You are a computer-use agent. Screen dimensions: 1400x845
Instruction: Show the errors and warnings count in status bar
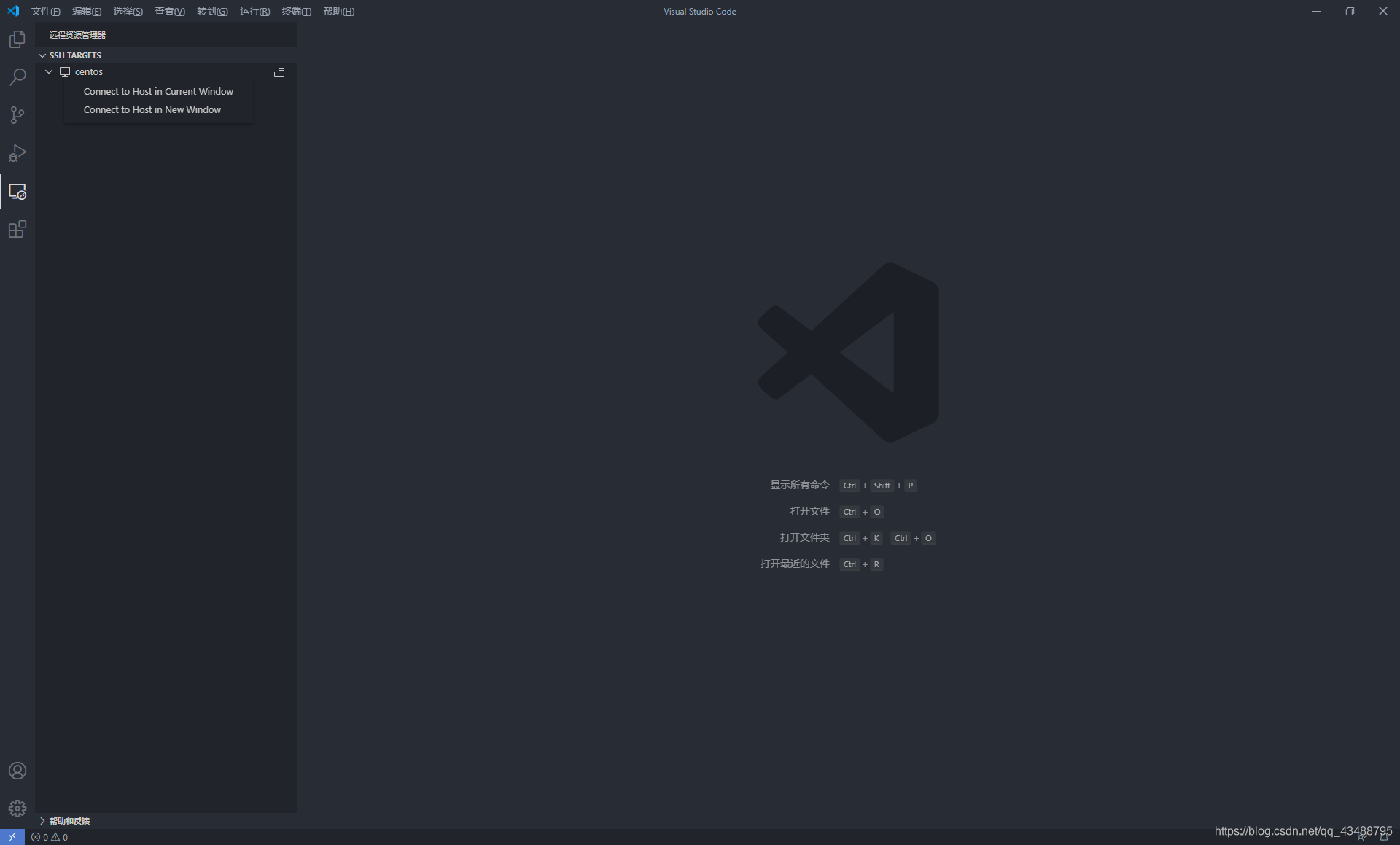click(x=50, y=837)
